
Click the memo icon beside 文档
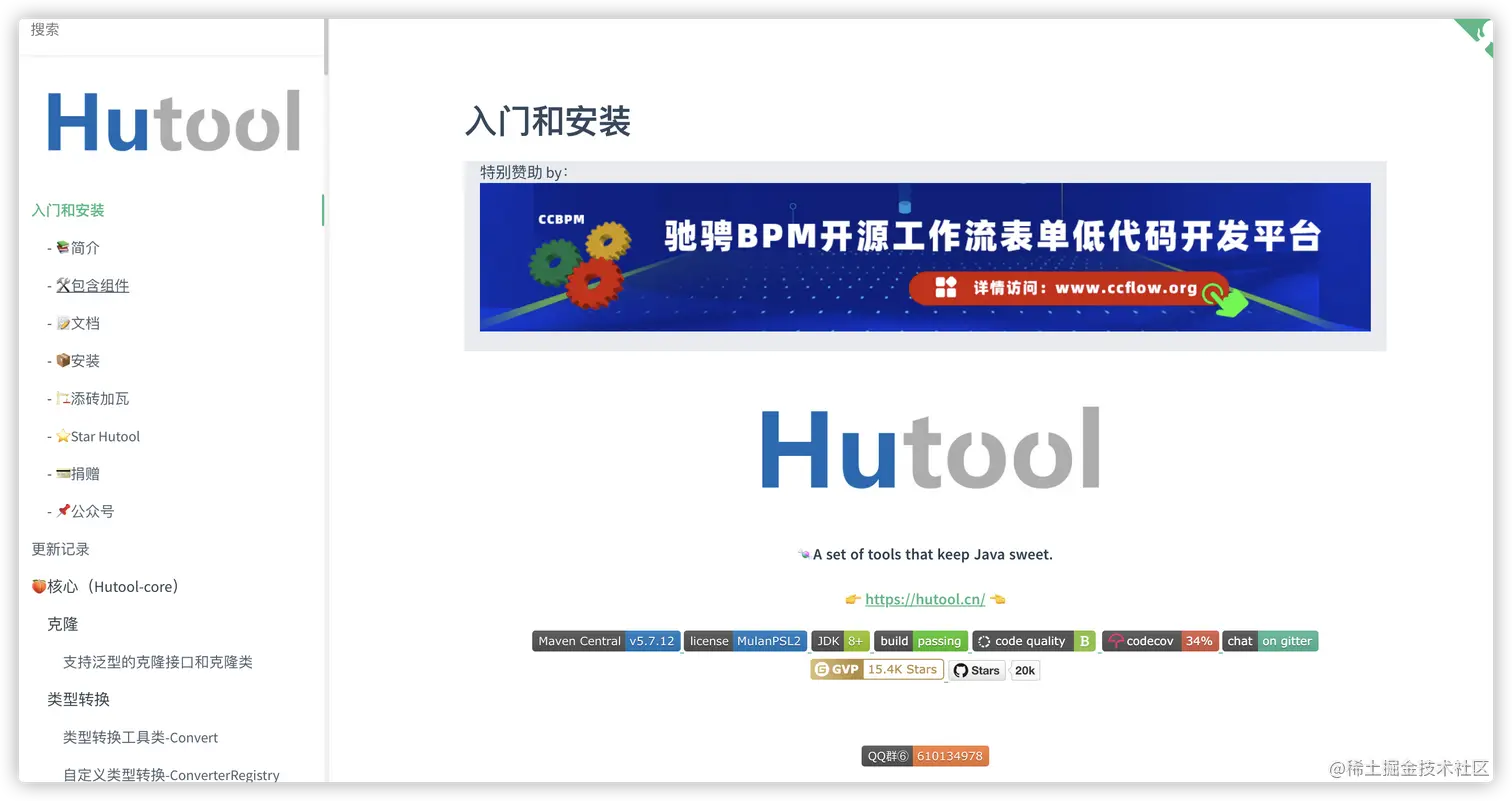[64, 323]
